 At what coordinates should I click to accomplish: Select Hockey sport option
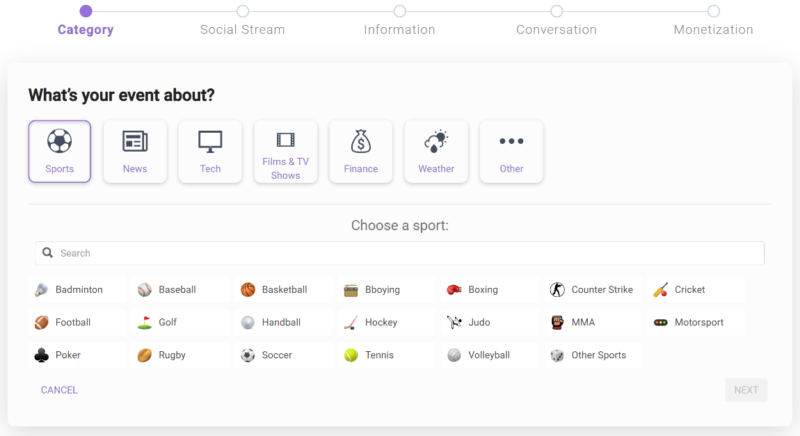tap(386, 322)
